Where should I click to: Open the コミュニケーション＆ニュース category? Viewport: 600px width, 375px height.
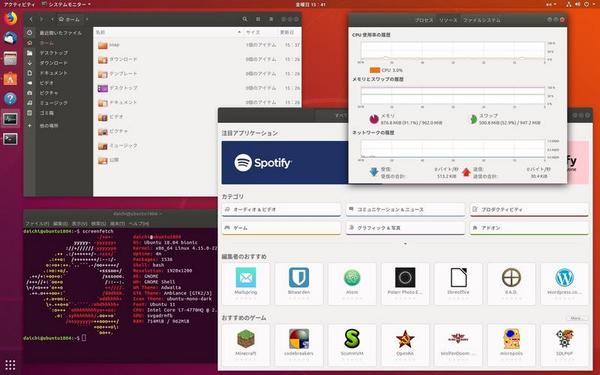coord(405,210)
